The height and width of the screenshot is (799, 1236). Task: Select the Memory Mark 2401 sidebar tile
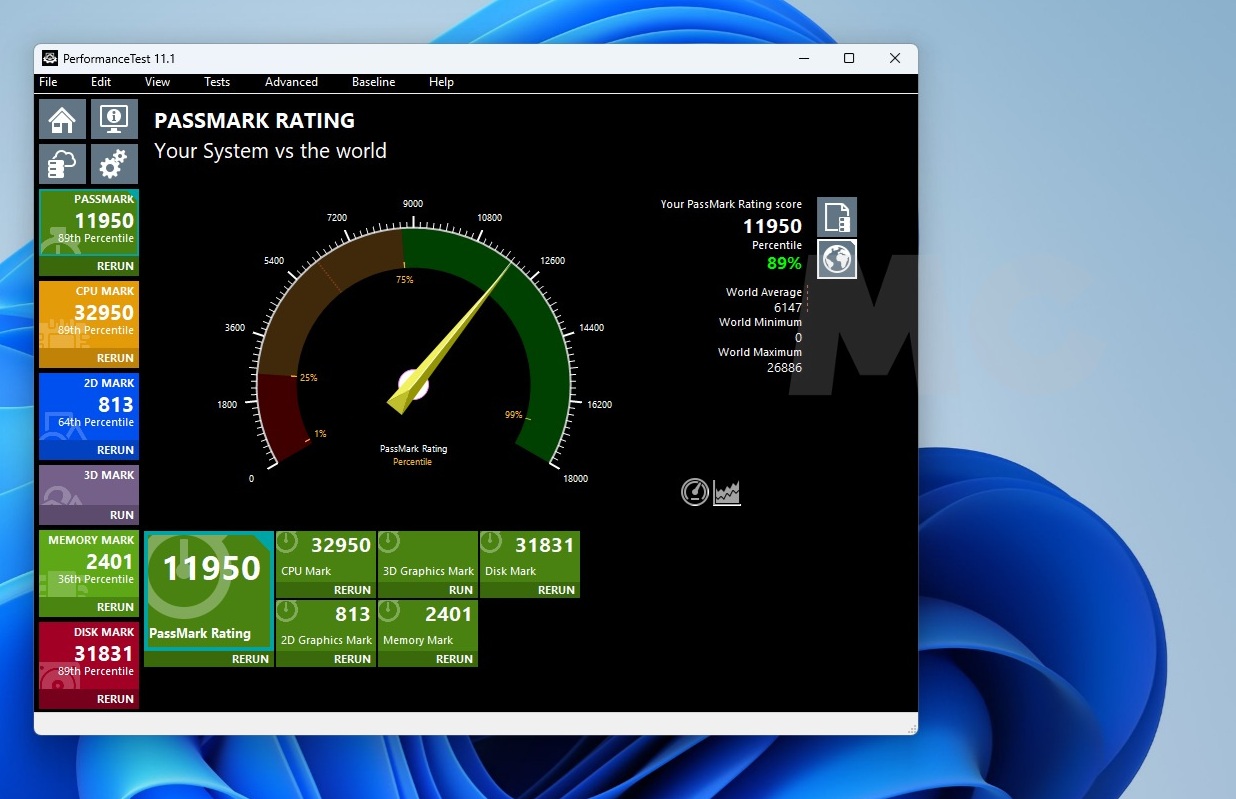tap(89, 565)
